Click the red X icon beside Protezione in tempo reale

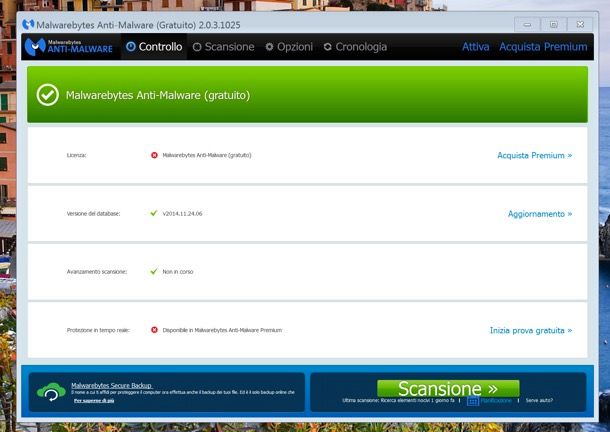(154, 330)
